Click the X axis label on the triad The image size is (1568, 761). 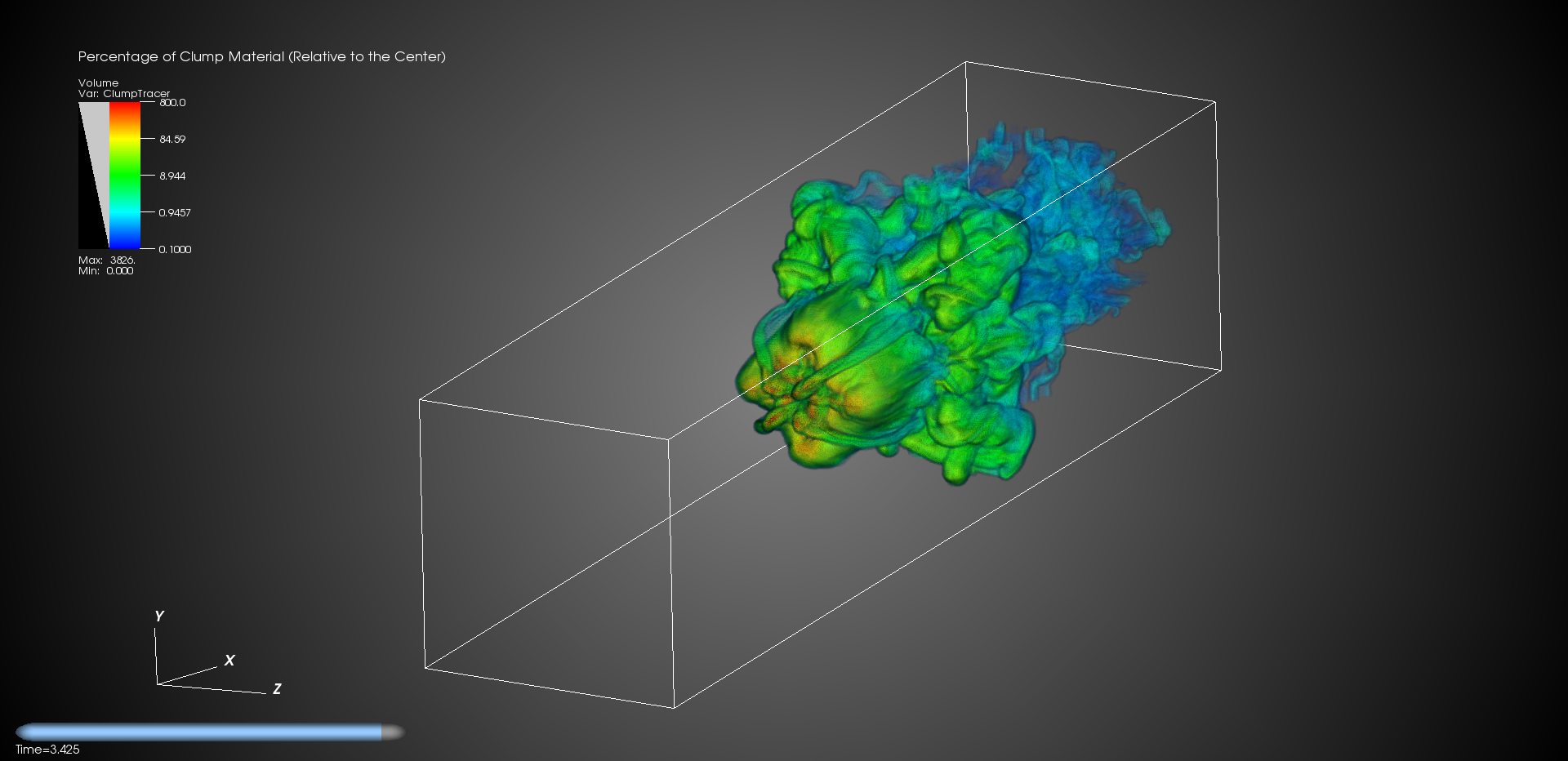click(x=229, y=660)
